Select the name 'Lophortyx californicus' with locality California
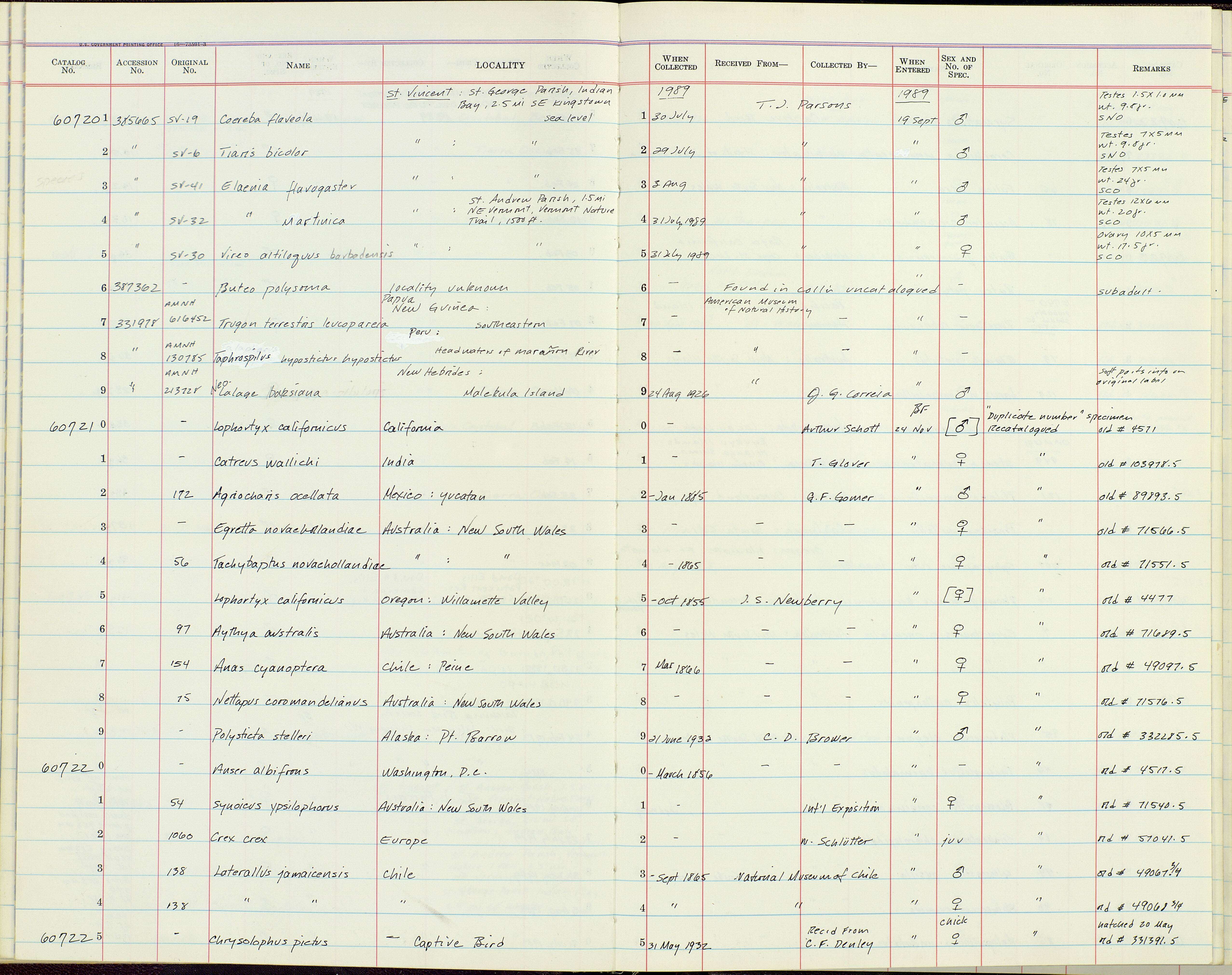This screenshot has height=975, width=1232. tap(280, 428)
